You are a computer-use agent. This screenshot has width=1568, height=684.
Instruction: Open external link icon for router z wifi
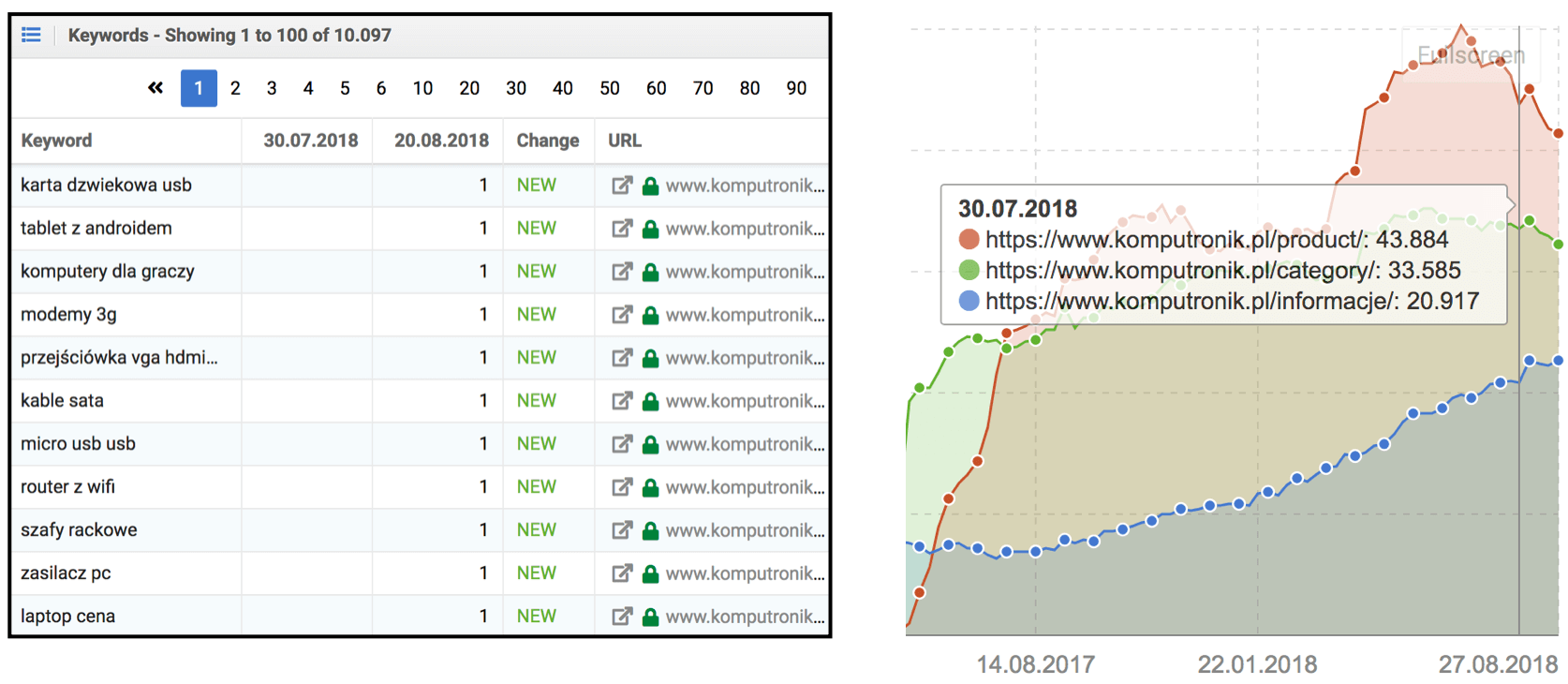[622, 487]
